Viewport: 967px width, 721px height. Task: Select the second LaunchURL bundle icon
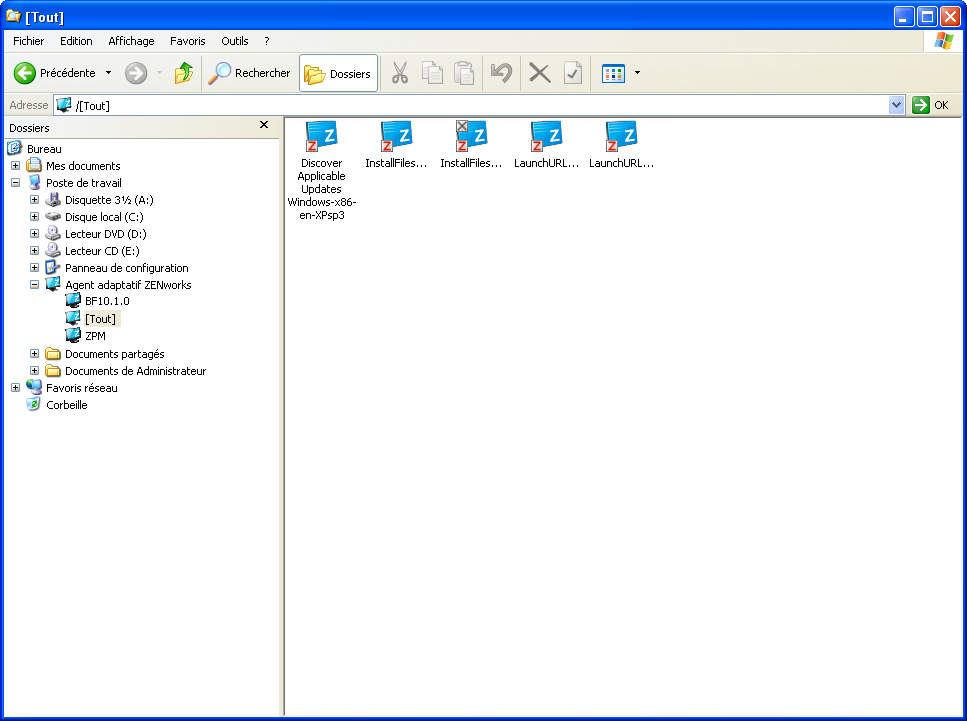[621, 136]
